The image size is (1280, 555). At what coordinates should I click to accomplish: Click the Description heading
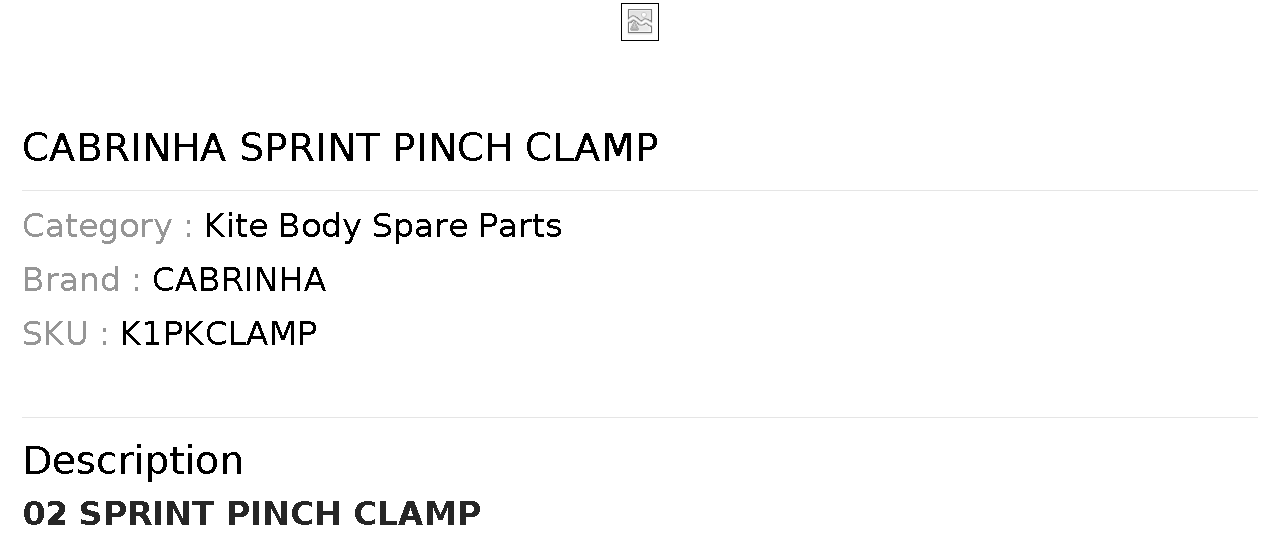click(x=133, y=461)
